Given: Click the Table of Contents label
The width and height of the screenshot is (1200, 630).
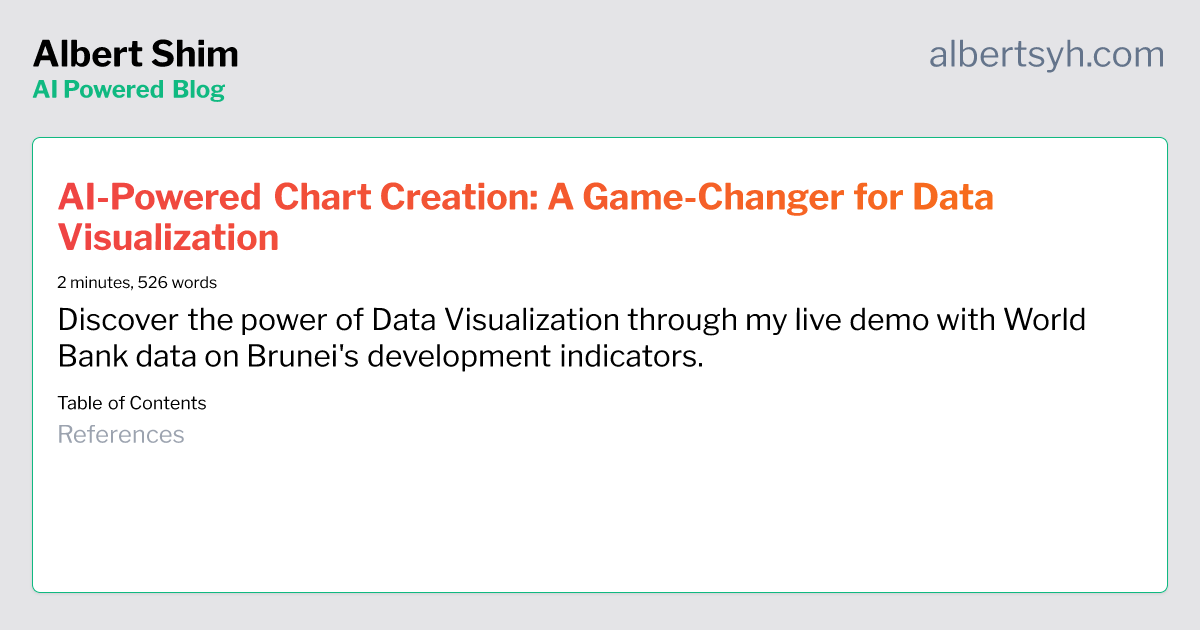Looking at the screenshot, I should [132, 403].
